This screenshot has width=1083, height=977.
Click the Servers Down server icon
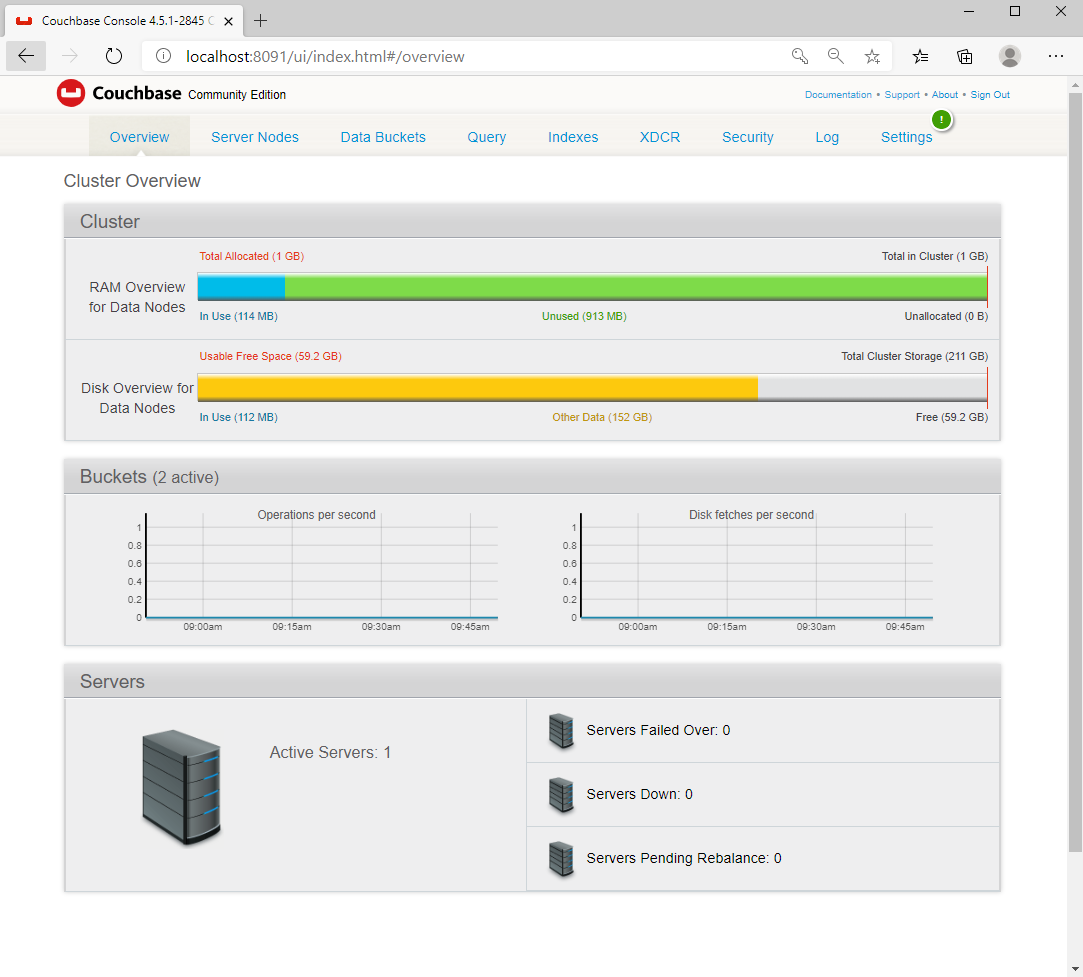561,795
